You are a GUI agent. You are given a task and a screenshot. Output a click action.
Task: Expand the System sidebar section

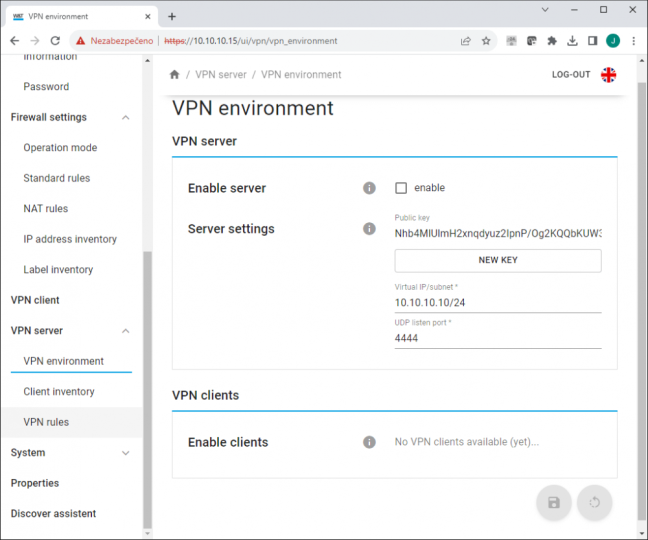tap(126, 453)
